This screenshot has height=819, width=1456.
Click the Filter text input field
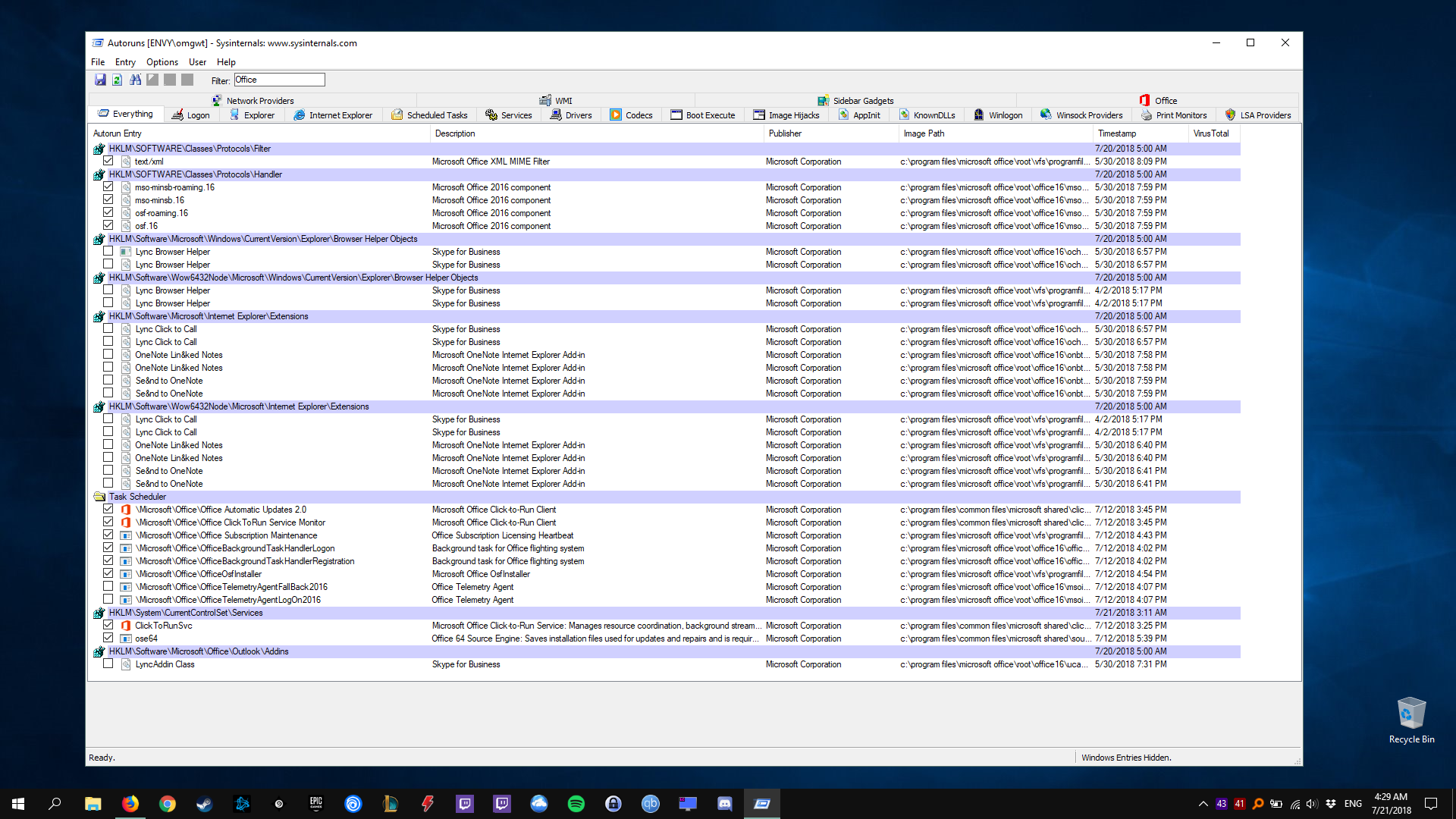[279, 80]
